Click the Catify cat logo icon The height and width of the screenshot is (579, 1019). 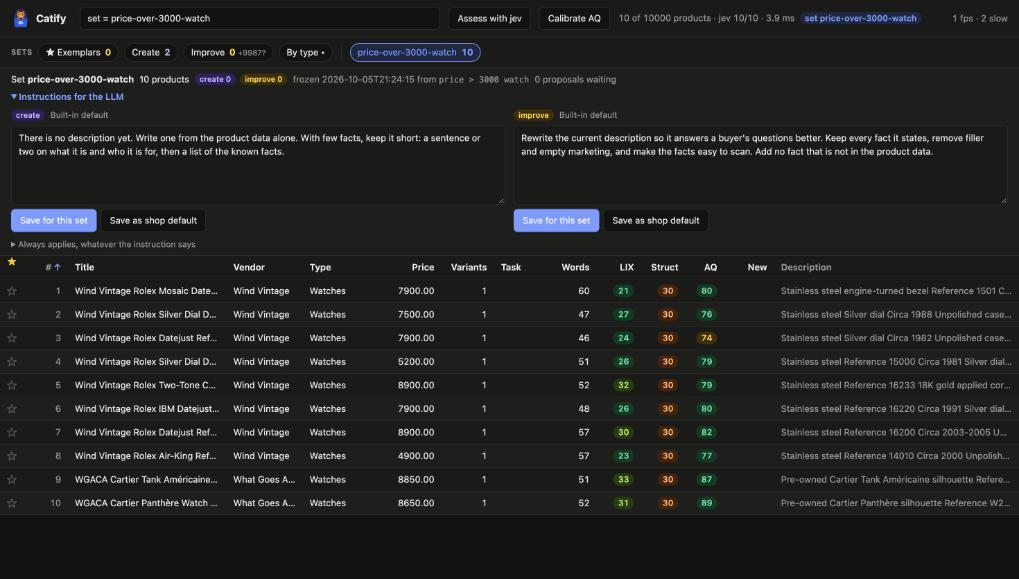tap(21, 18)
